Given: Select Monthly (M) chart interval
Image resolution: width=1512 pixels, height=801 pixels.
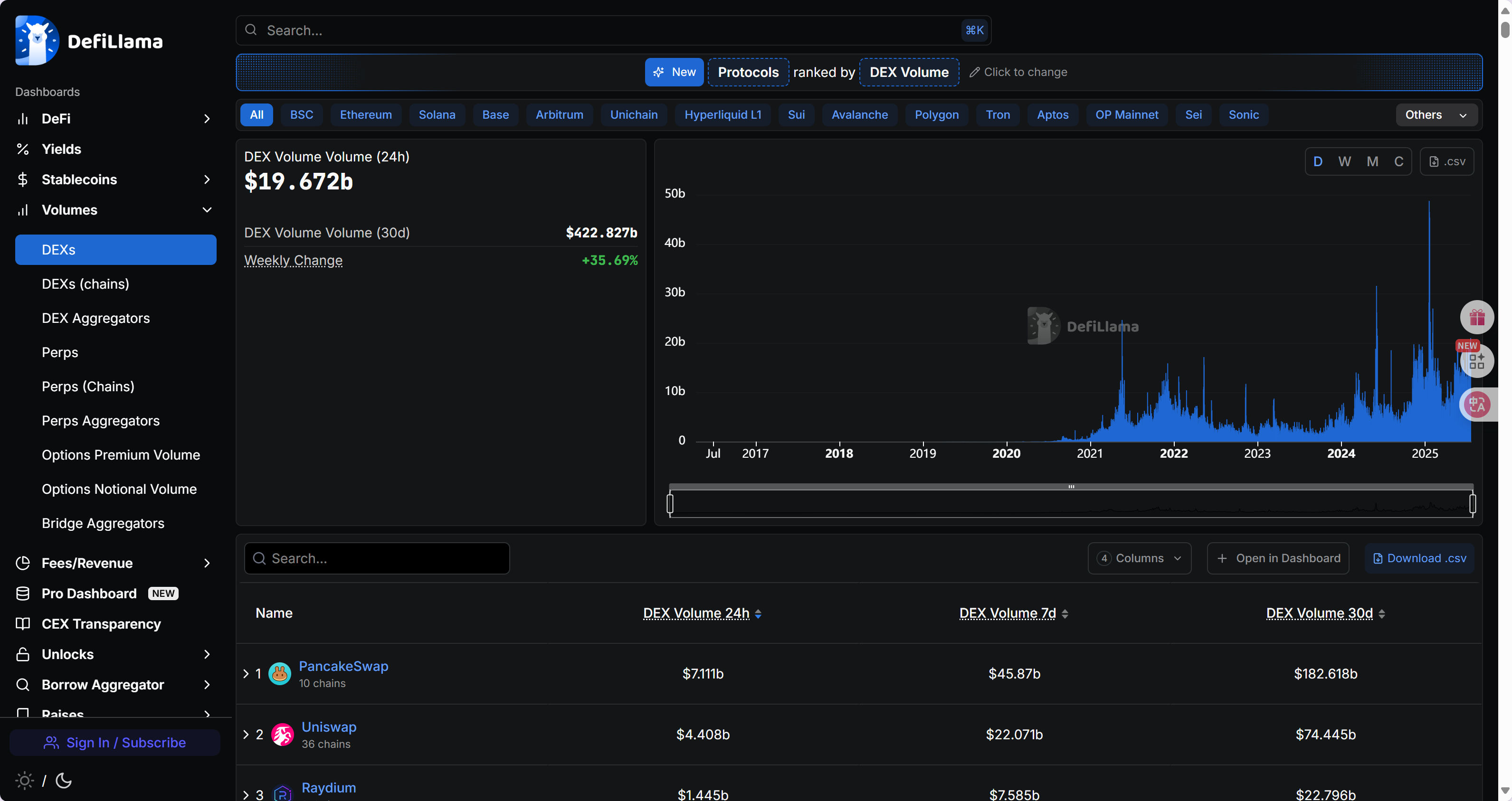Looking at the screenshot, I should coord(1372,161).
